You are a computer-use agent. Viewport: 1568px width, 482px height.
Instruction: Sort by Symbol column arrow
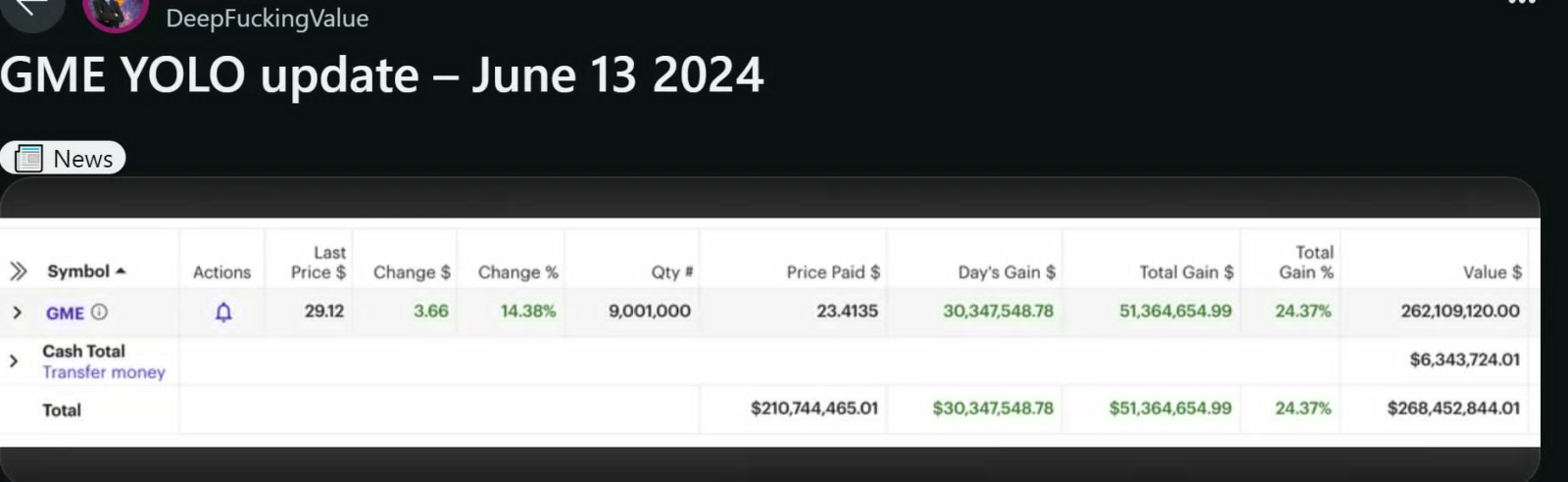[x=121, y=271]
